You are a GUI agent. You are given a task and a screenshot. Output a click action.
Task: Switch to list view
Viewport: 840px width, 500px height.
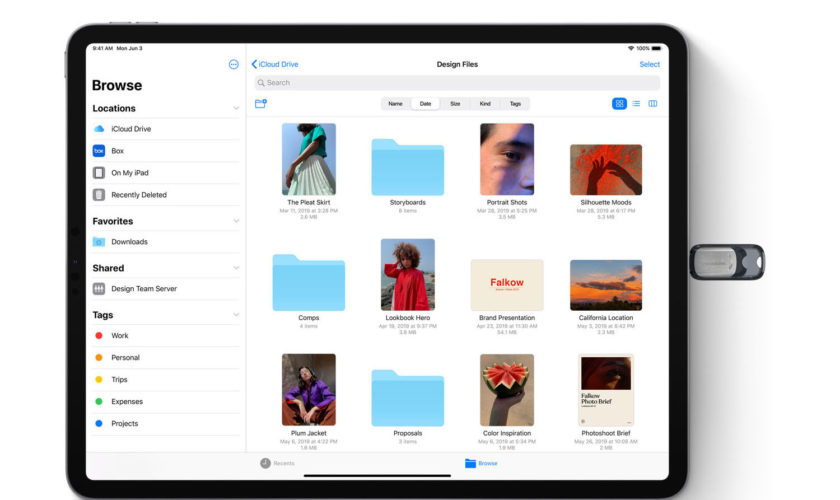pos(636,104)
